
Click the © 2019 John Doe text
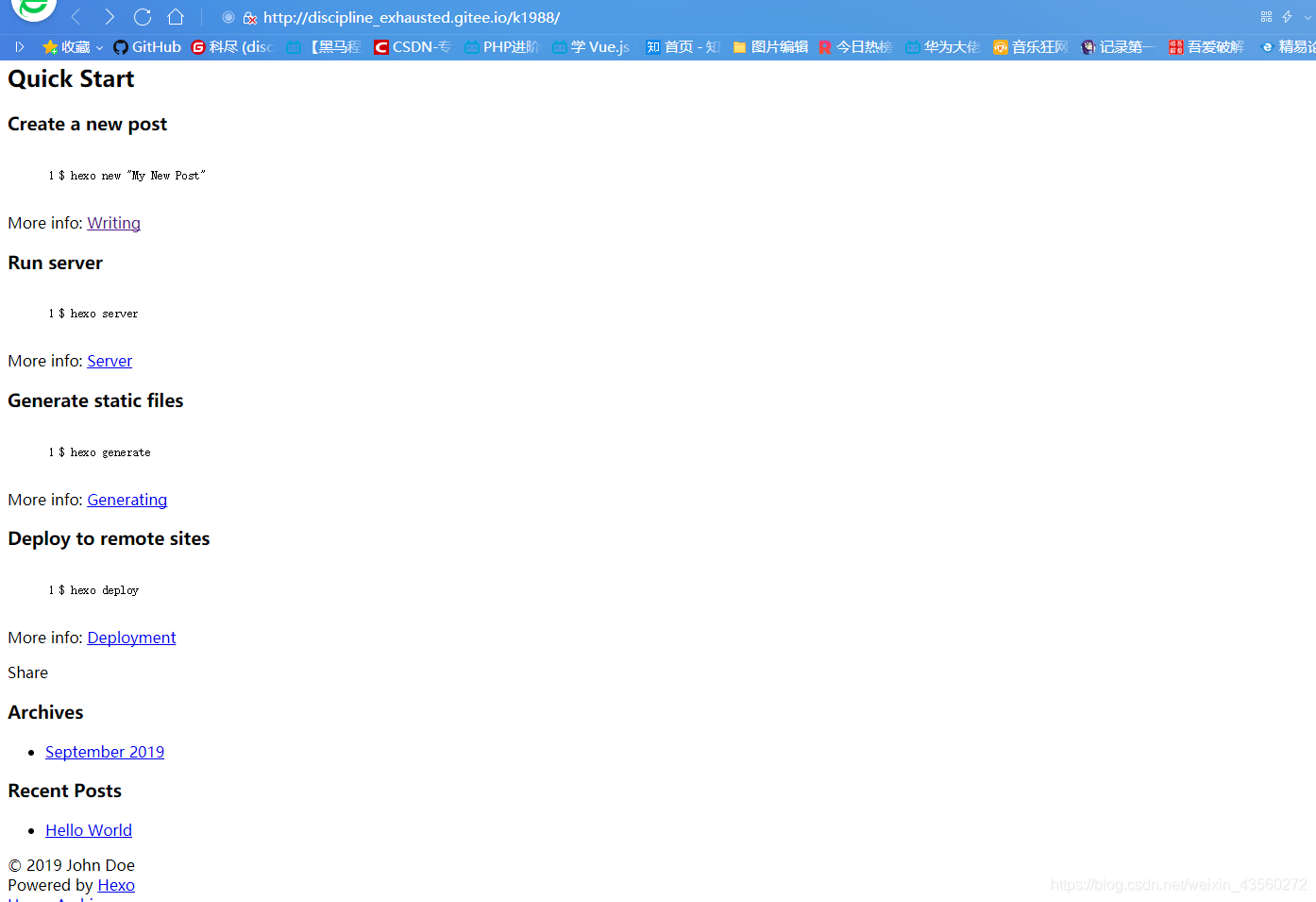71,865
